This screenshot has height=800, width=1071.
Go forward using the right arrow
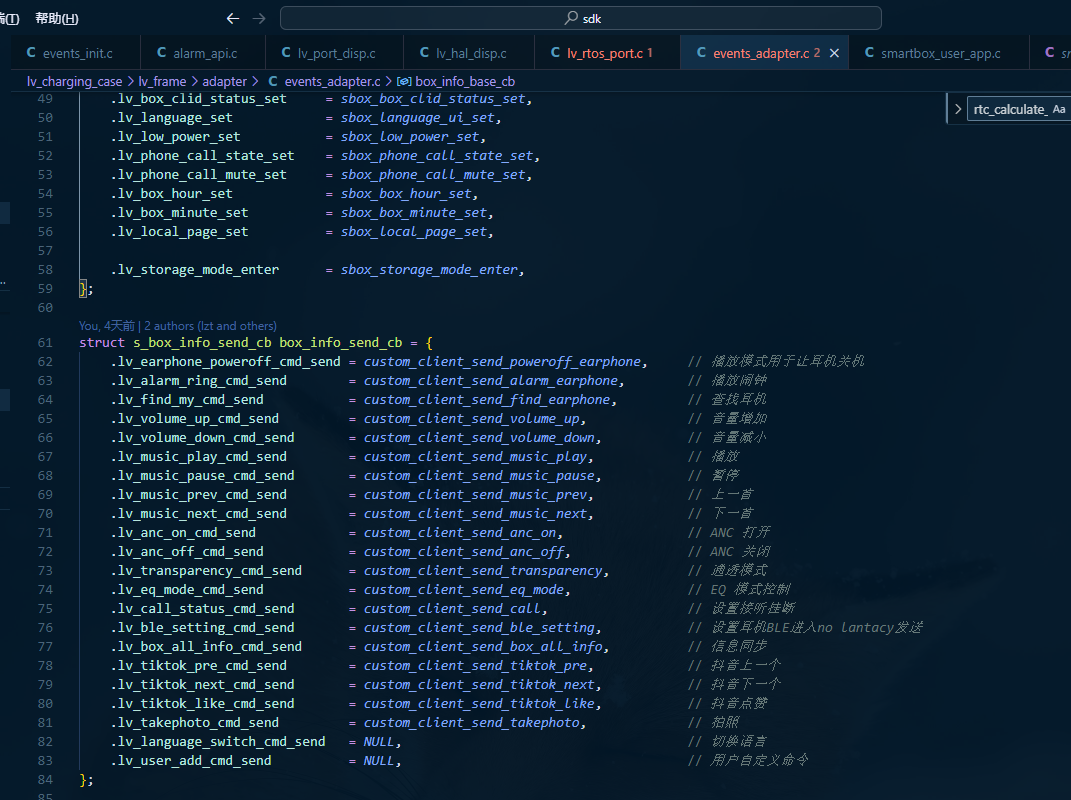point(259,18)
